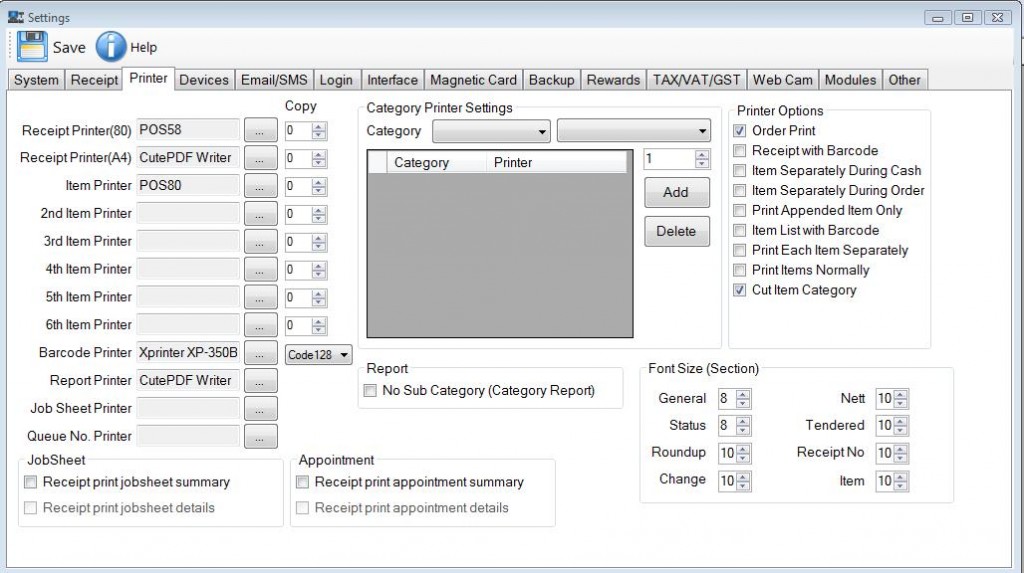Browse for Queue No. Printer with ellipsis button
The image size is (1024, 573).
click(261, 436)
